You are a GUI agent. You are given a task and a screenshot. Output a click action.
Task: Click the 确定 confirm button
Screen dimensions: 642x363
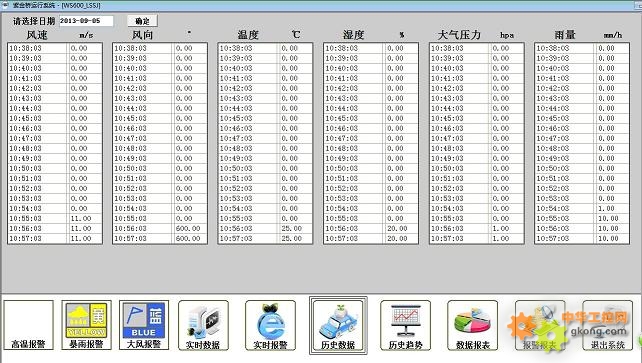click(x=142, y=21)
